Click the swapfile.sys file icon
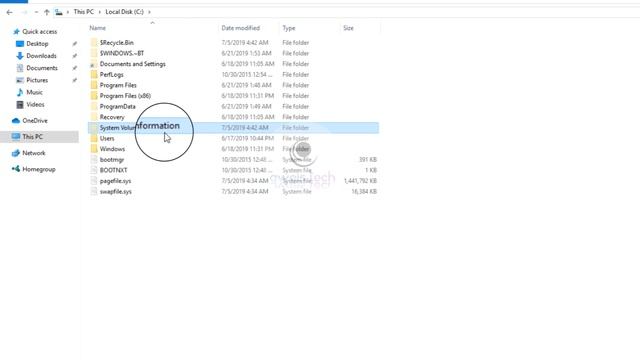This screenshot has width=640, height=360. click(x=94, y=191)
